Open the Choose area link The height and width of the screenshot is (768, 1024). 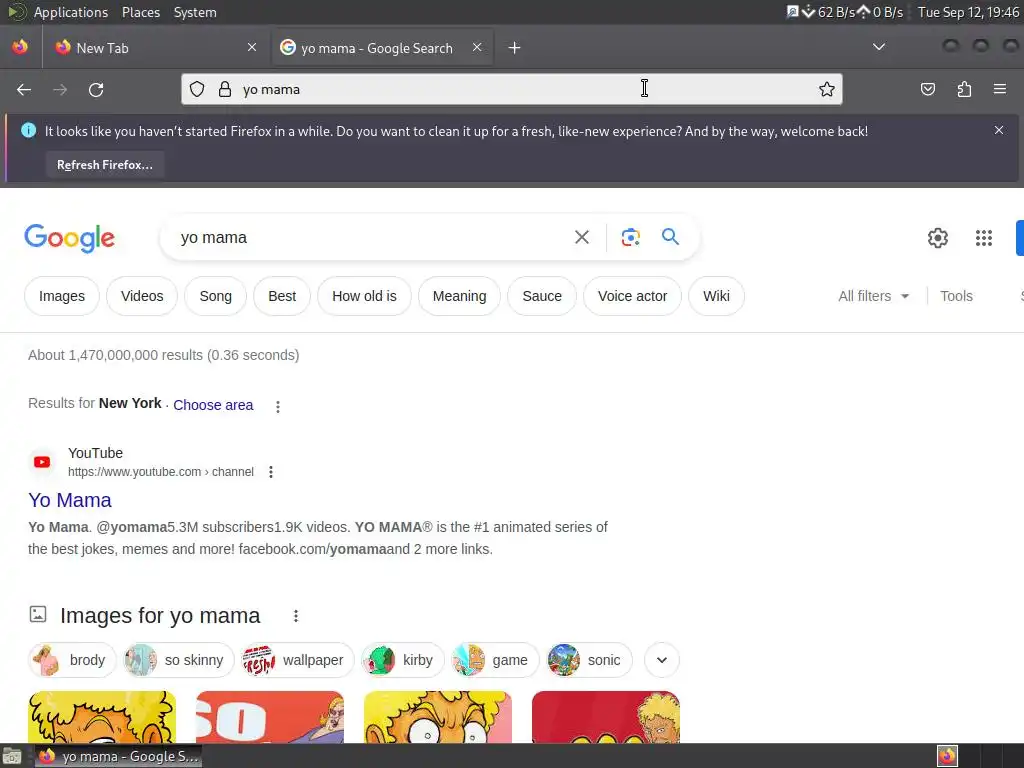(x=213, y=405)
